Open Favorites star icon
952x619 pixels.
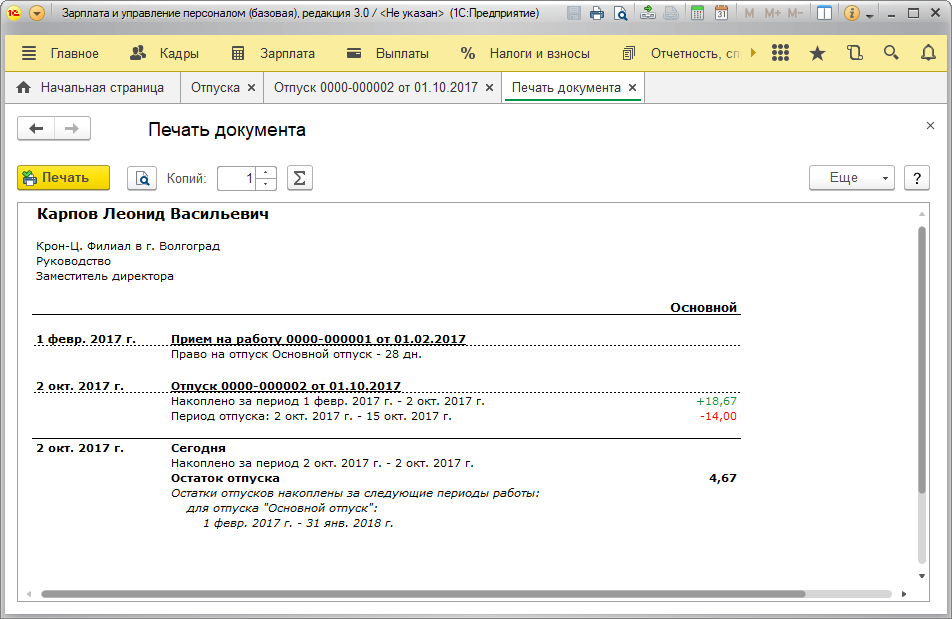[817, 53]
